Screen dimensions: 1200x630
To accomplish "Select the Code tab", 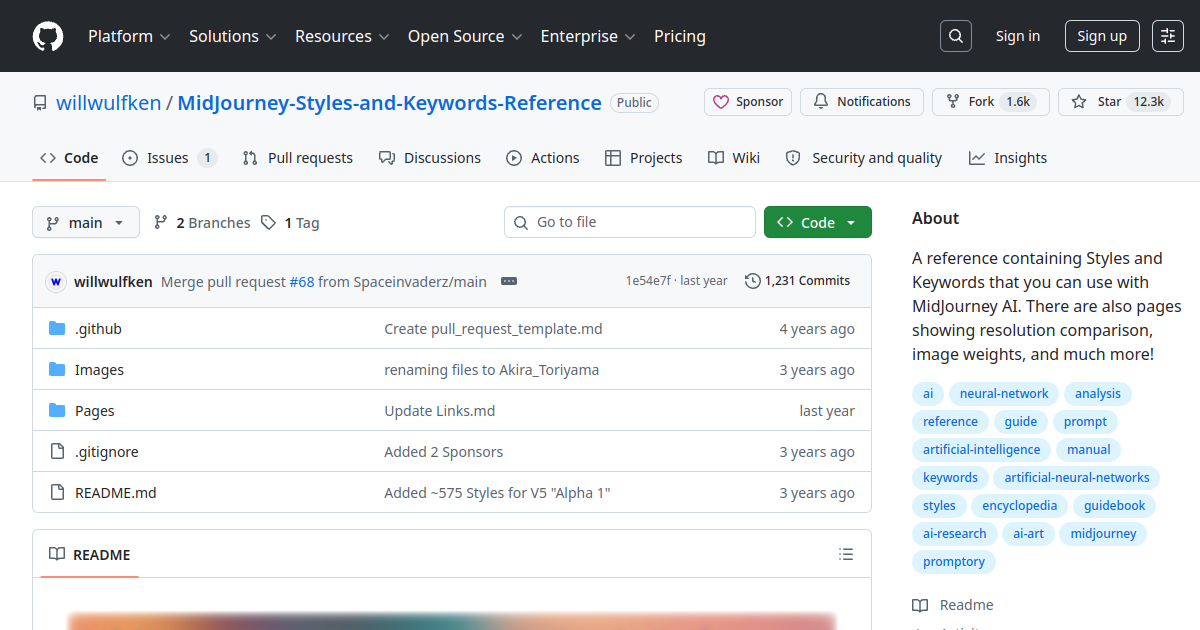I will tap(69, 158).
